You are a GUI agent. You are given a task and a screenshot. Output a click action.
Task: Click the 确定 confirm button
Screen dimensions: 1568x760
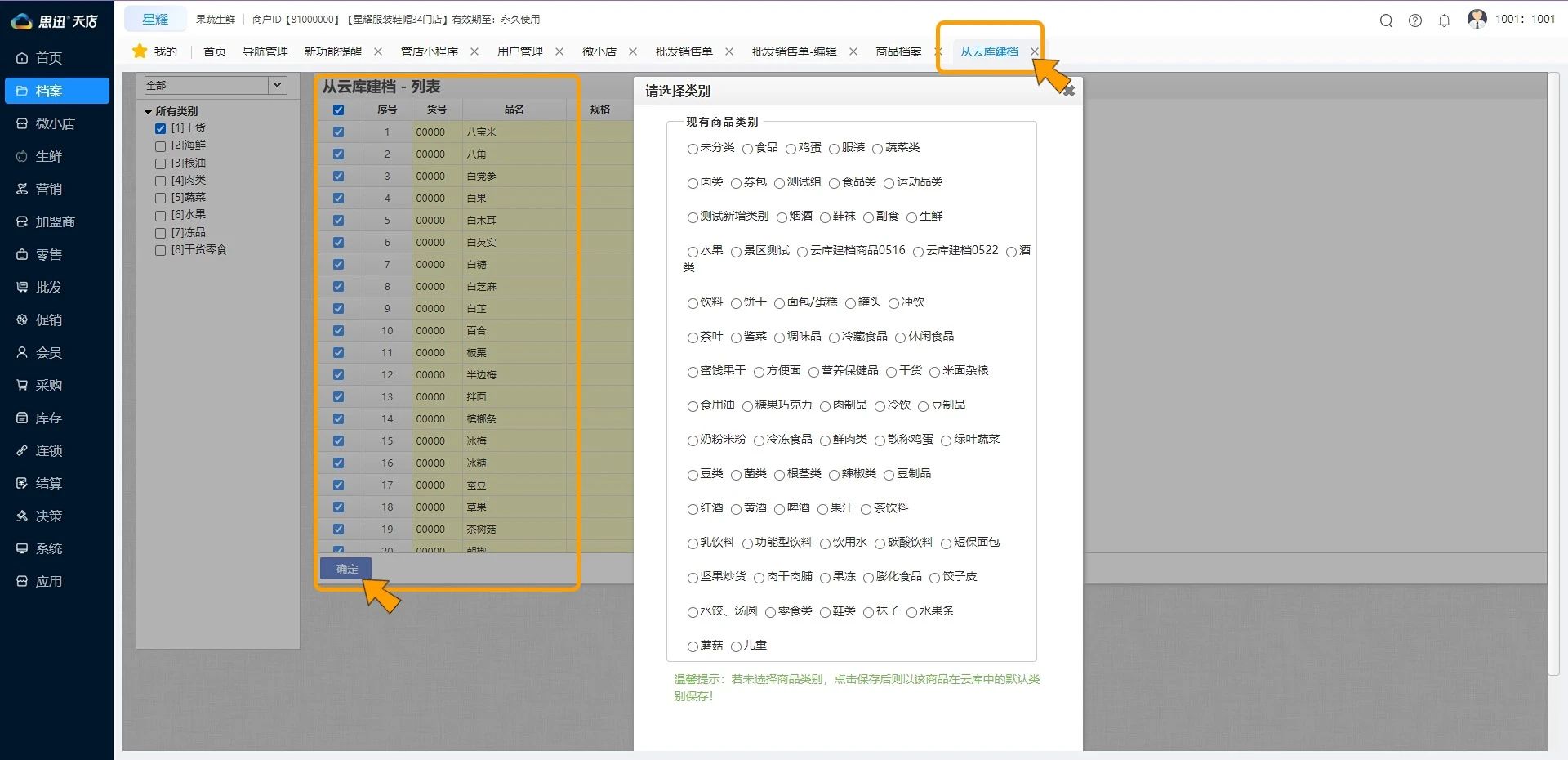tap(345, 569)
